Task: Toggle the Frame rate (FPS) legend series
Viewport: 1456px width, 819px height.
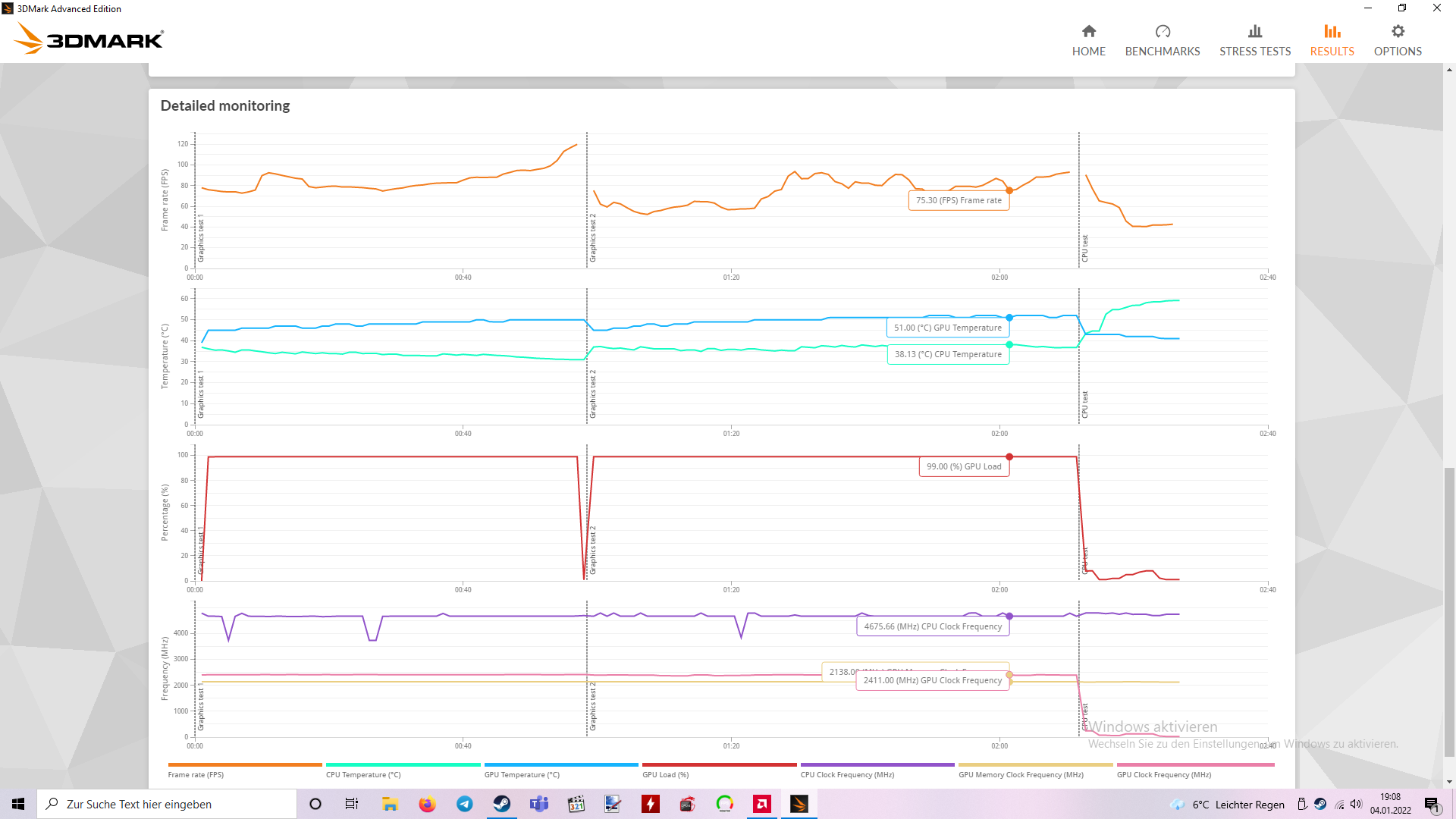Action: pyautogui.click(x=196, y=774)
